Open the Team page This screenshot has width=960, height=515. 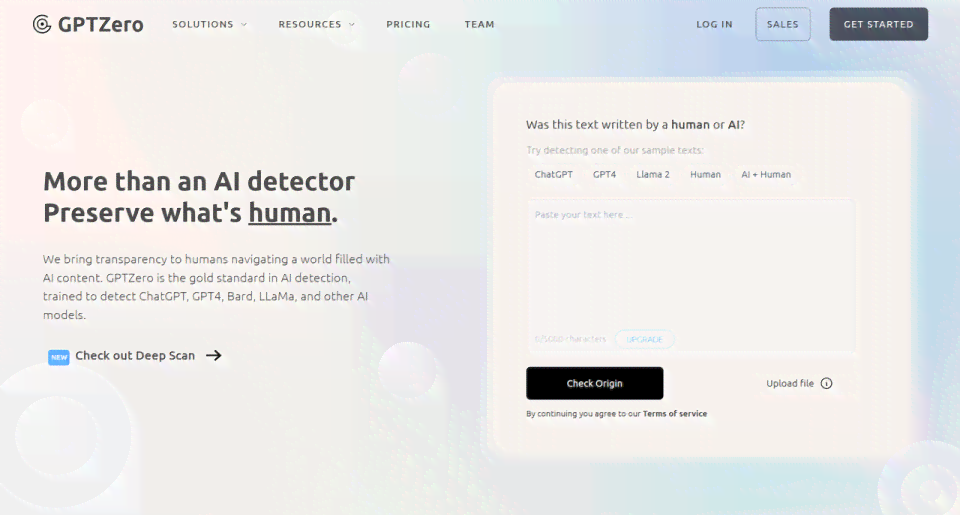pyautogui.click(x=479, y=24)
